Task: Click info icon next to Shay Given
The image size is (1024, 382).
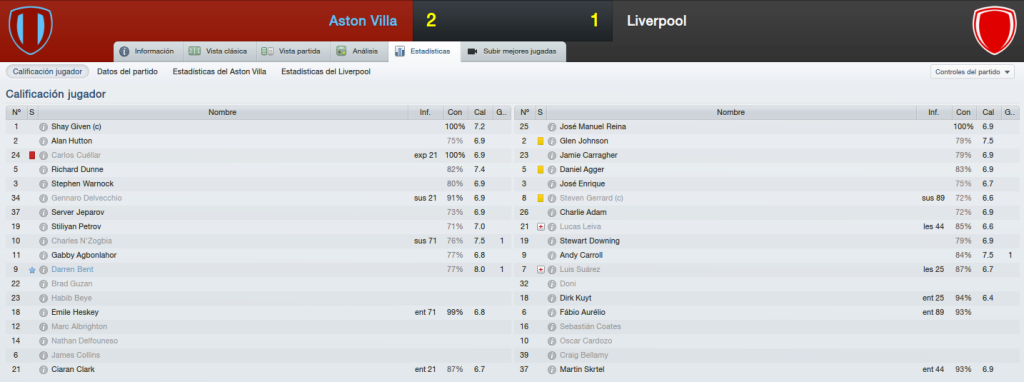Action: coord(43,127)
